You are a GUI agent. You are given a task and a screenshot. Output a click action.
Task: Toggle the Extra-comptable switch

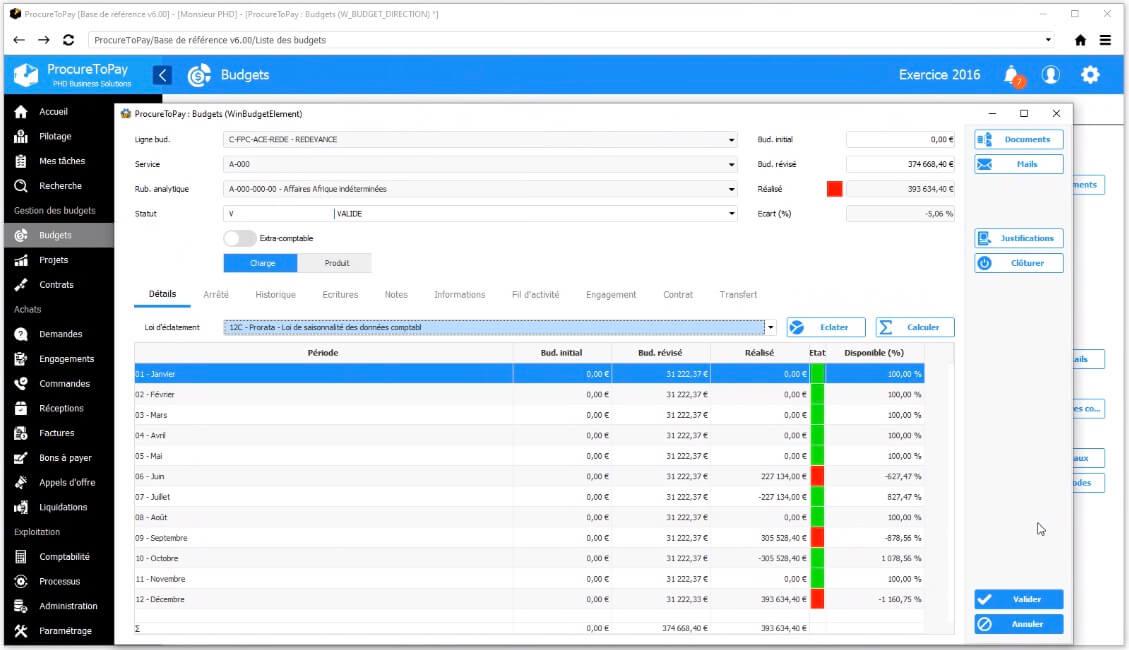[239, 238]
